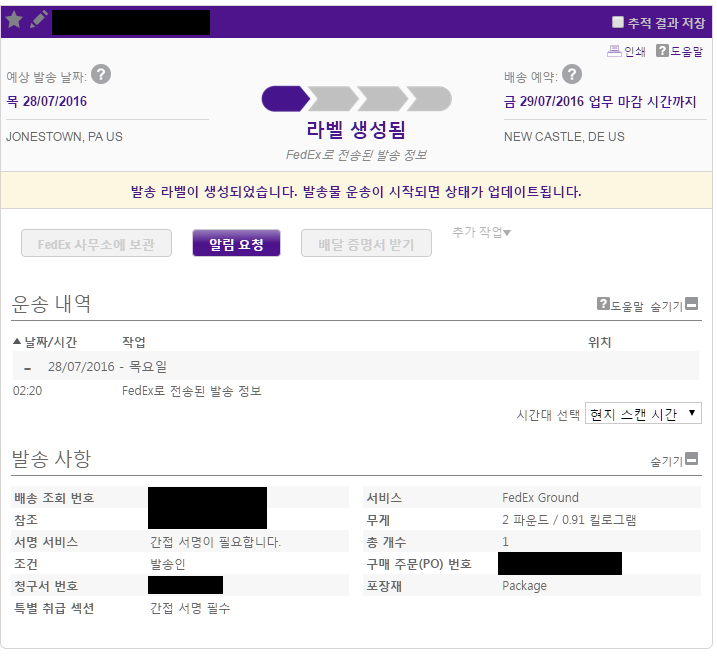
Task: Click the FedEx 사무소에 보관 button
Action: tap(96, 243)
